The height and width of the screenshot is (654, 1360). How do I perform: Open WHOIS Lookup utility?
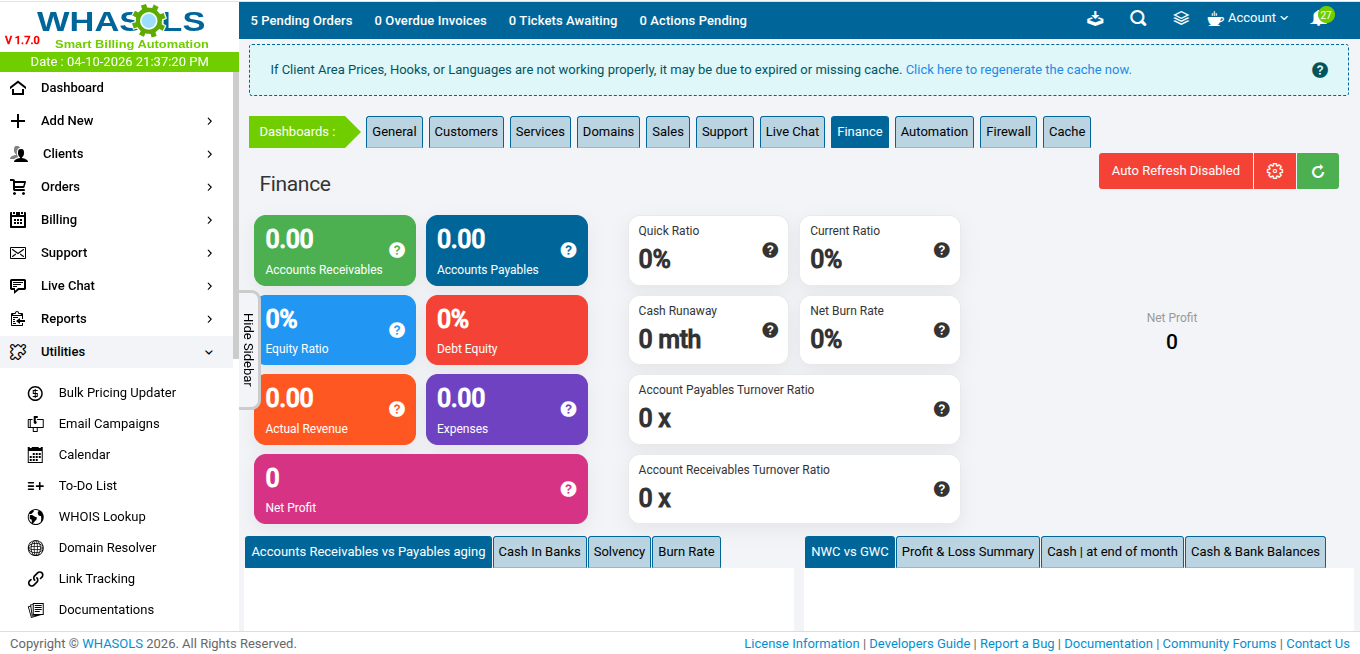(x=102, y=517)
